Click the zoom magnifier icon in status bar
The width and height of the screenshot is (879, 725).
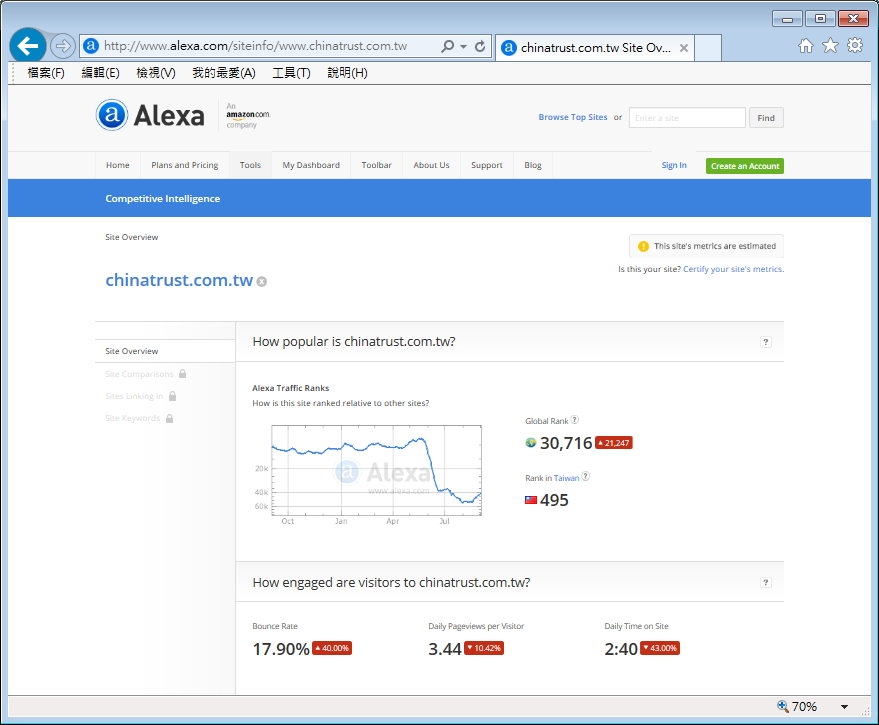click(783, 706)
